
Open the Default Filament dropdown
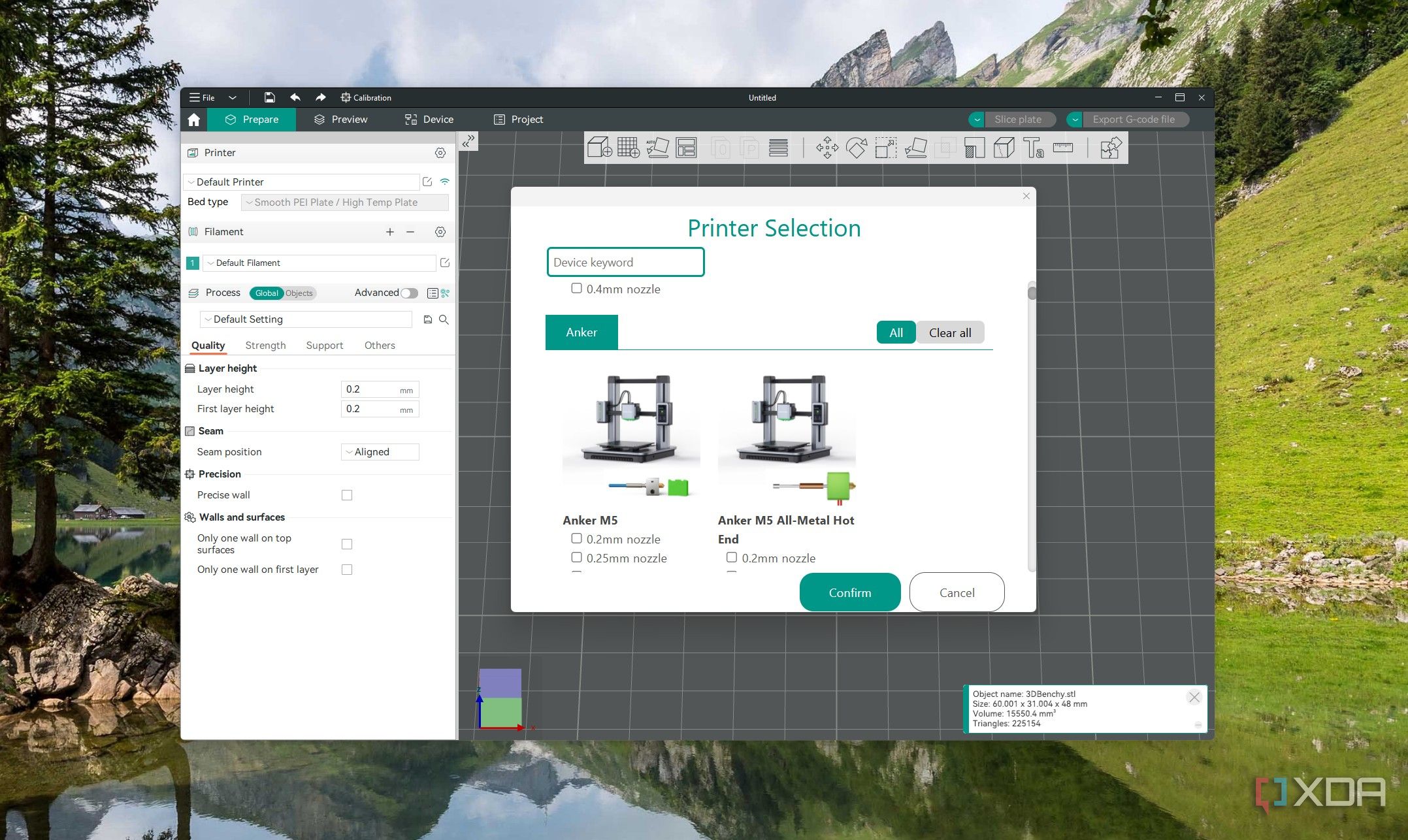pyautogui.click(x=319, y=263)
